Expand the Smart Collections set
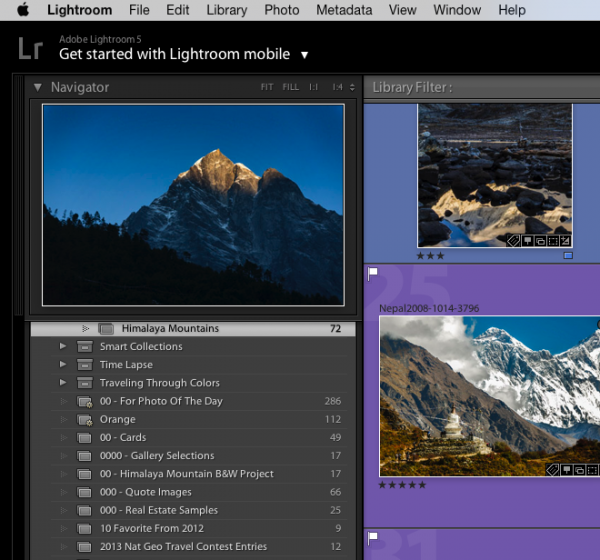This screenshot has height=560, width=600. [x=63, y=347]
